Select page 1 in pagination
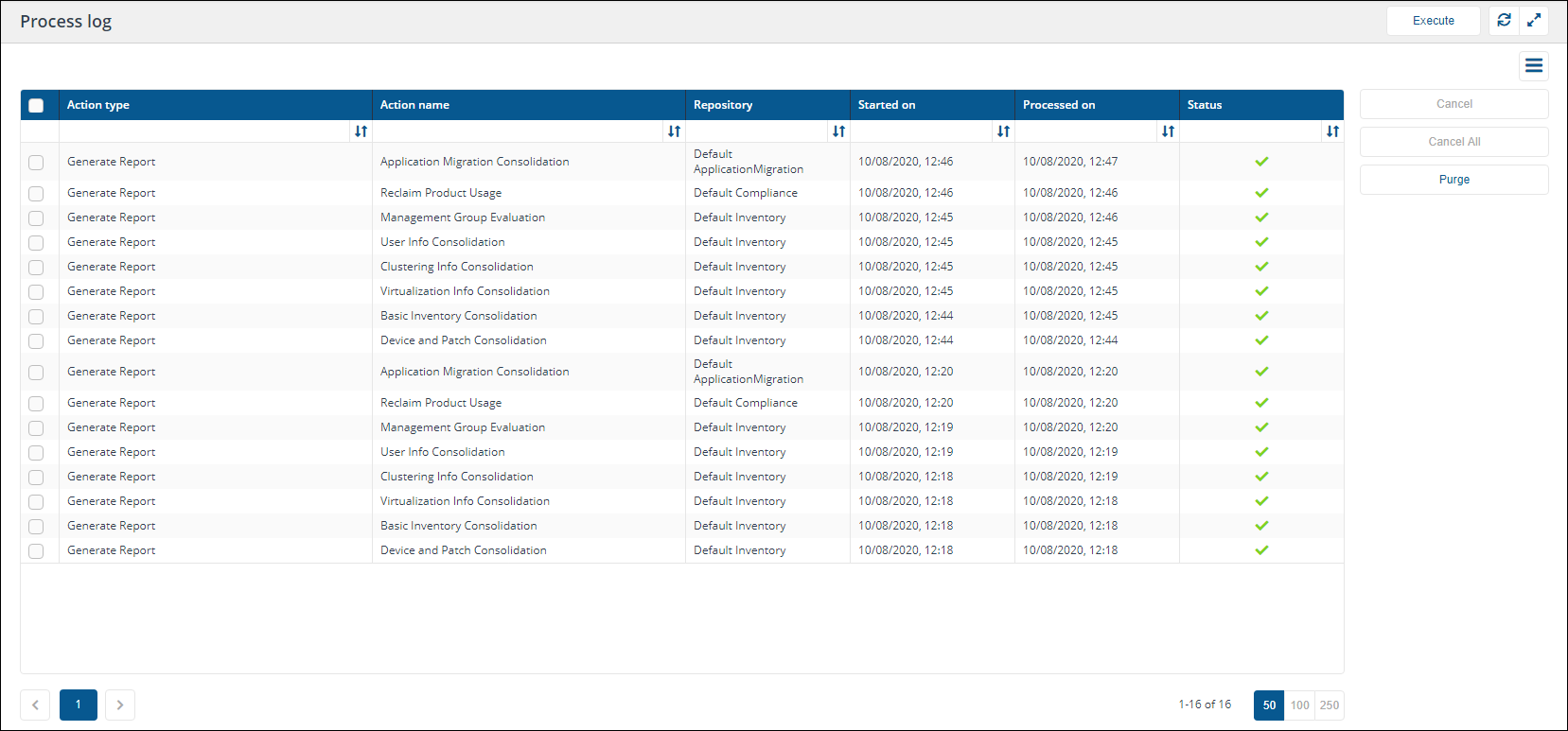Viewport: 1568px width, 731px height. click(x=79, y=705)
